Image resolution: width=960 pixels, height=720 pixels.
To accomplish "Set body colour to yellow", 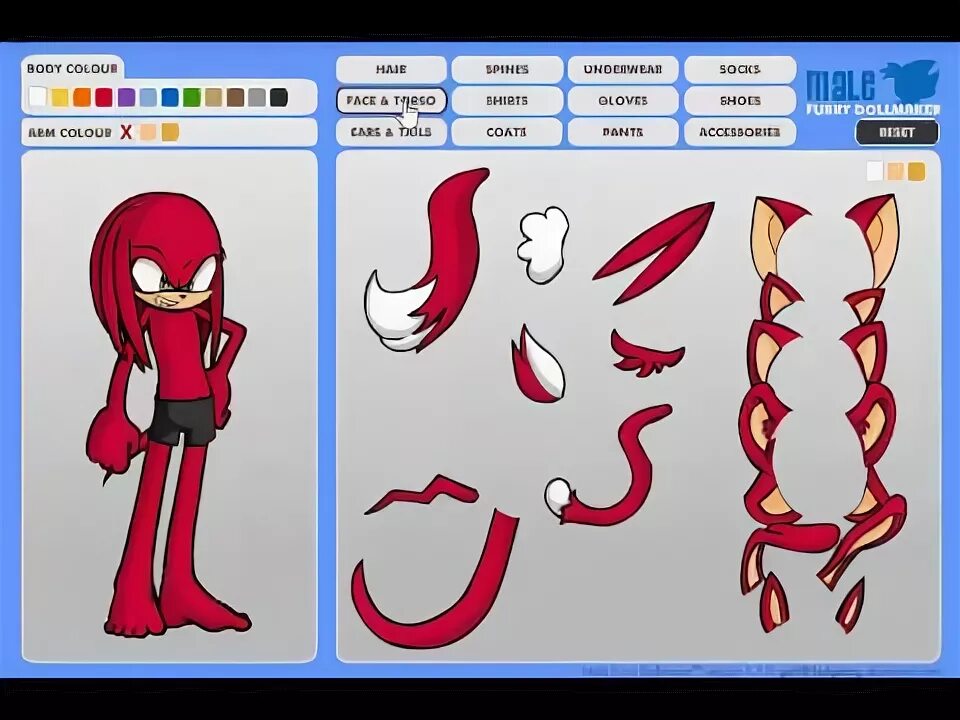I will click(60, 97).
